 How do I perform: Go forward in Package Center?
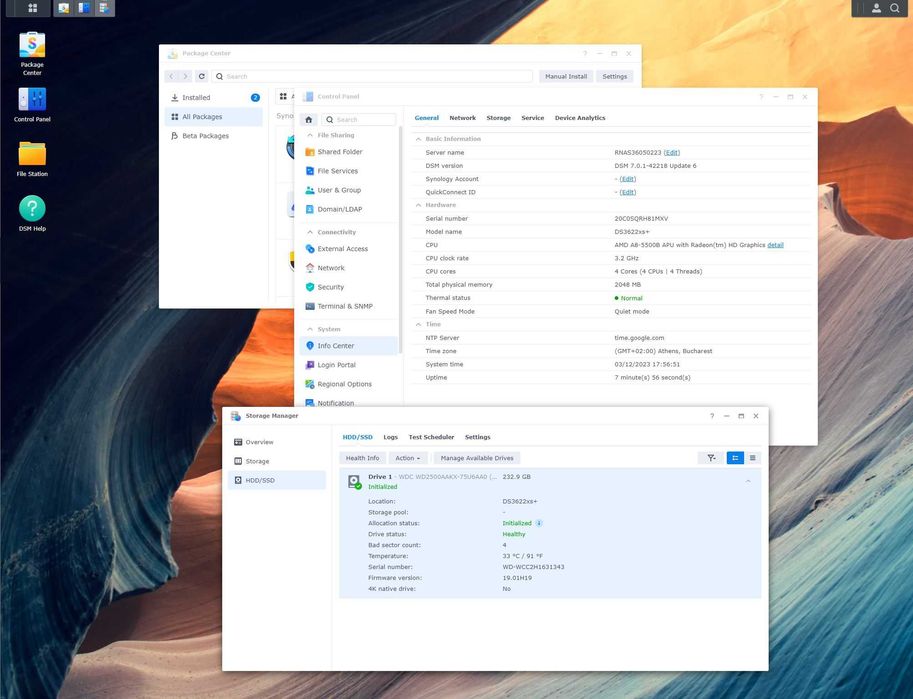coord(185,76)
